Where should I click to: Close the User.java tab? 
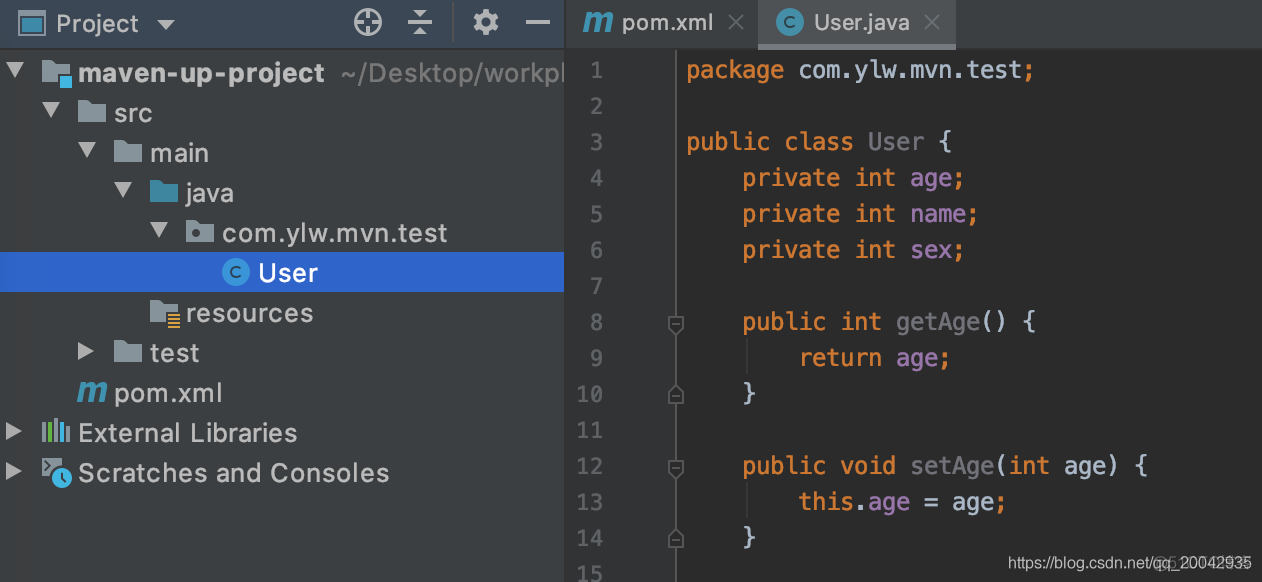point(932,23)
